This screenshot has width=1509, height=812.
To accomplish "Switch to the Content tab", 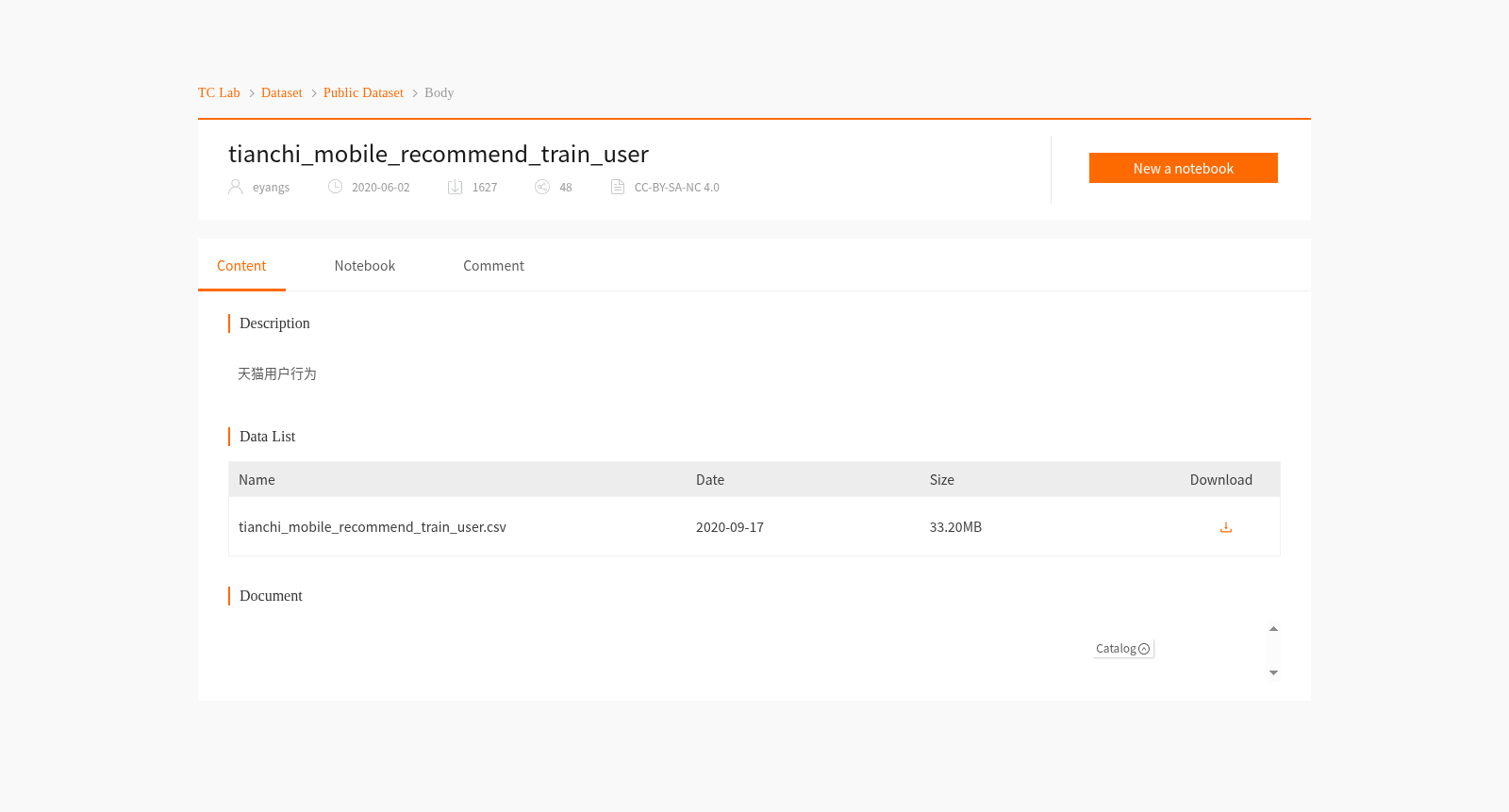I will tap(241, 266).
